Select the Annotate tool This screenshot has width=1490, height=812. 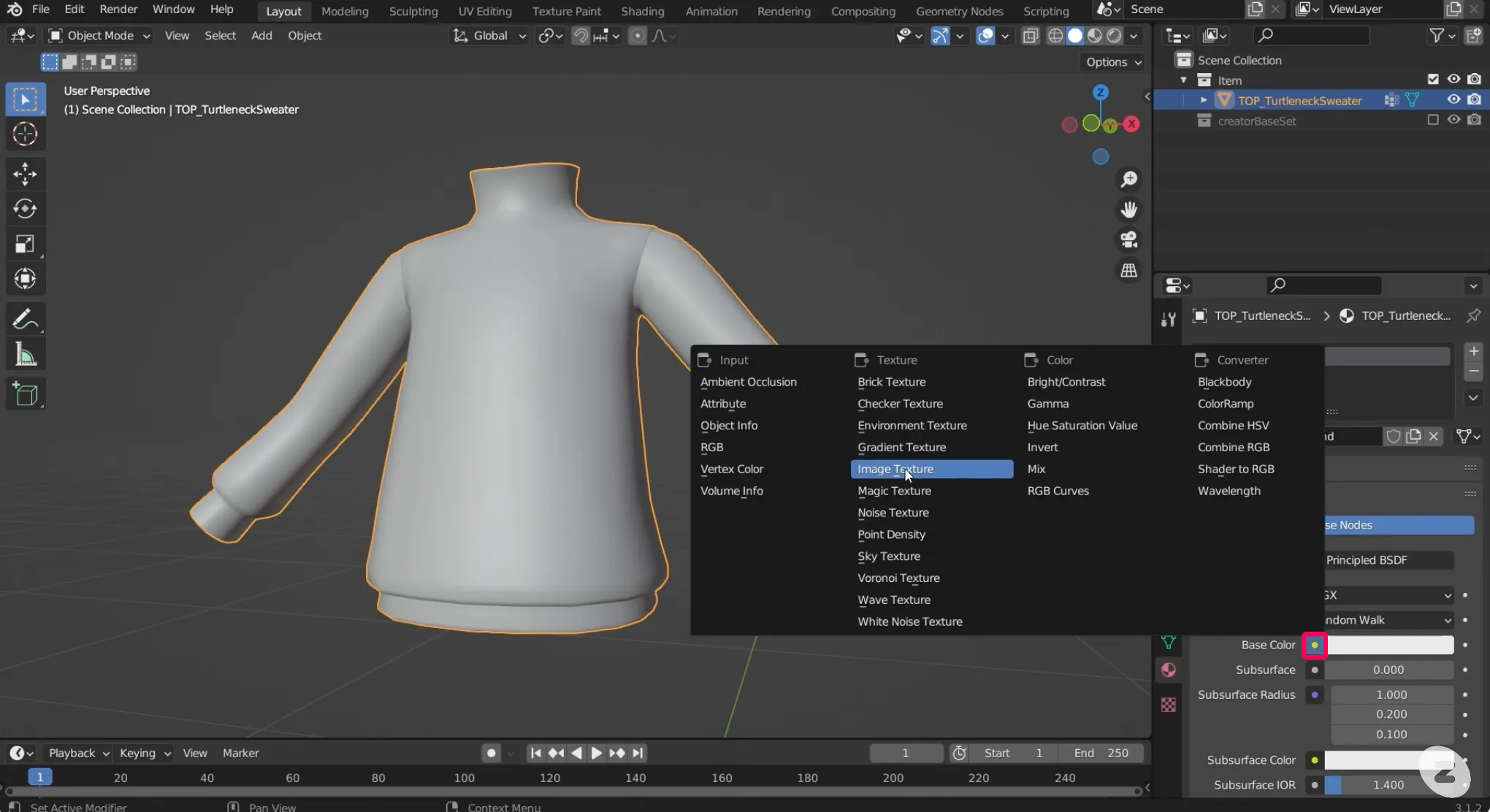(x=26, y=319)
